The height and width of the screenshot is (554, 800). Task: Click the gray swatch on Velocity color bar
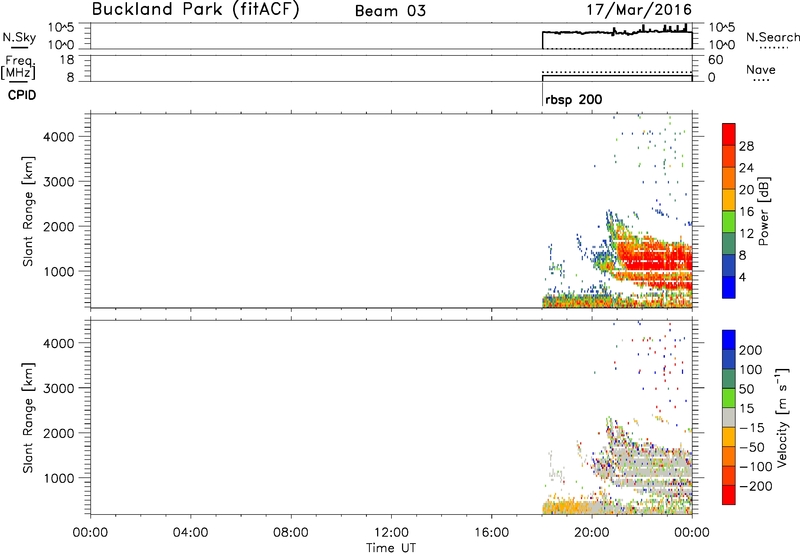pos(729,418)
